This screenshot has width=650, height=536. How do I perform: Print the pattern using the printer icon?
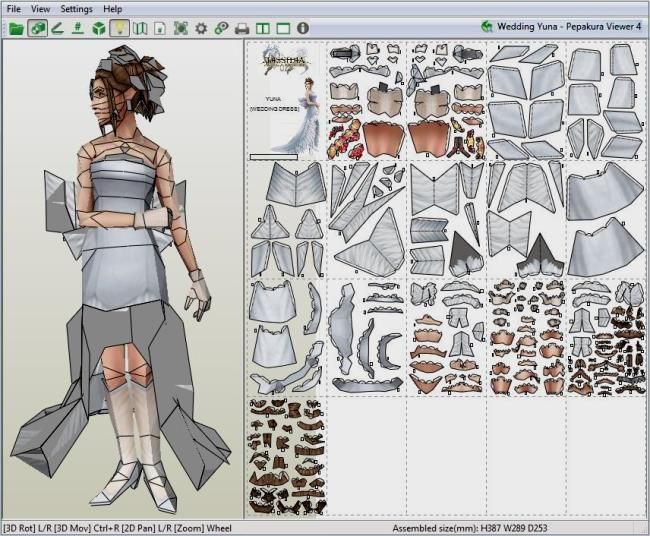(242, 29)
